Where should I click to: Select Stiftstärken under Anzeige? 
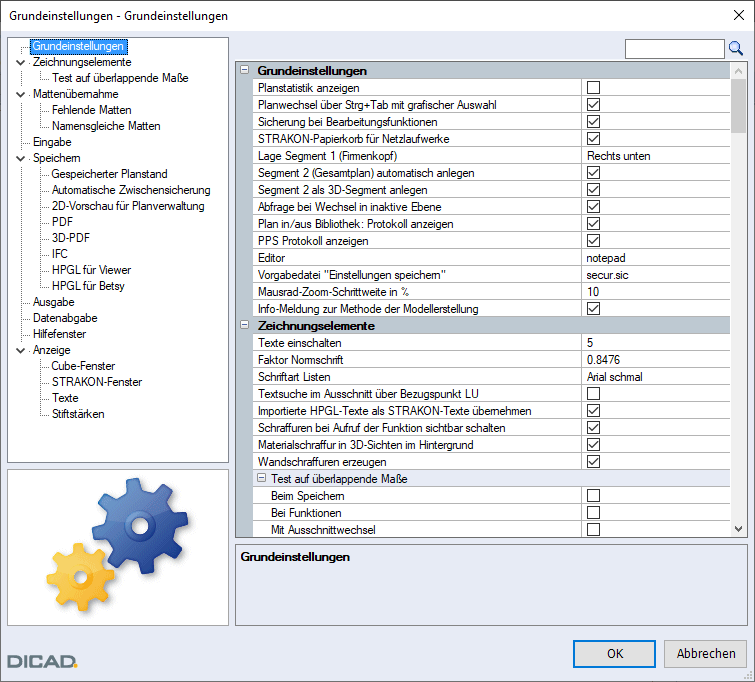tap(78, 414)
